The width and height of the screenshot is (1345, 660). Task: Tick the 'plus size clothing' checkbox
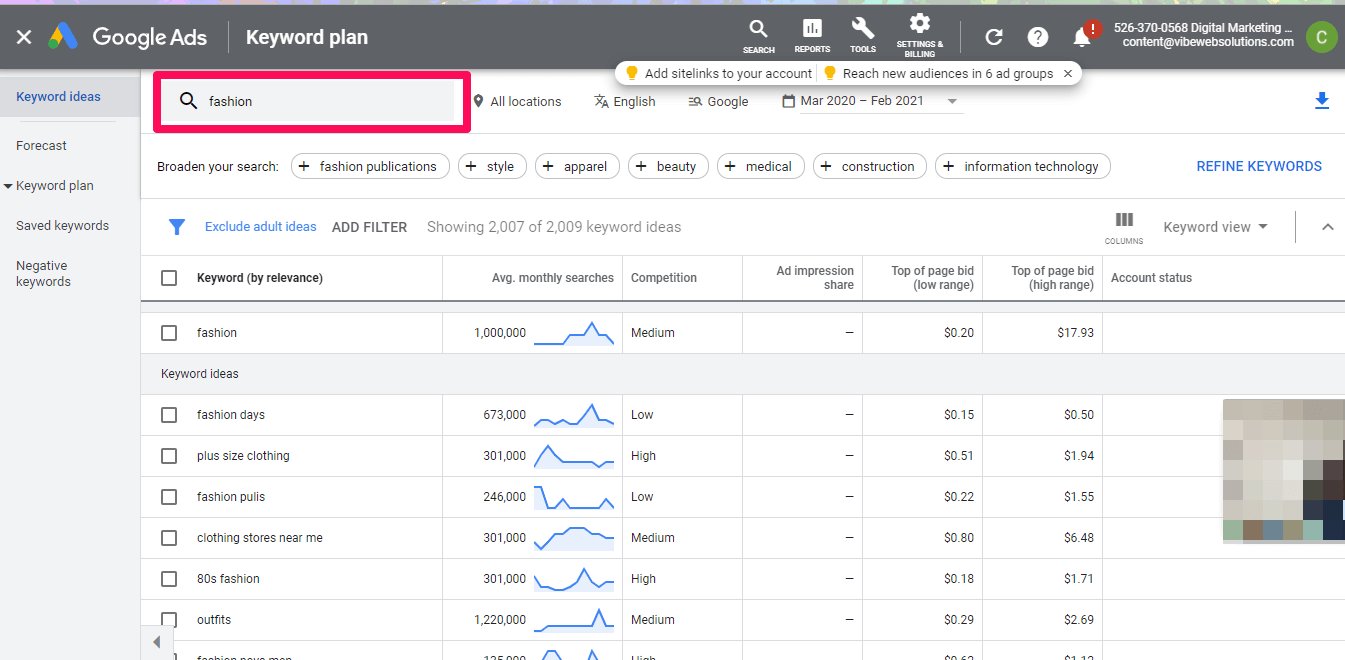(169, 456)
